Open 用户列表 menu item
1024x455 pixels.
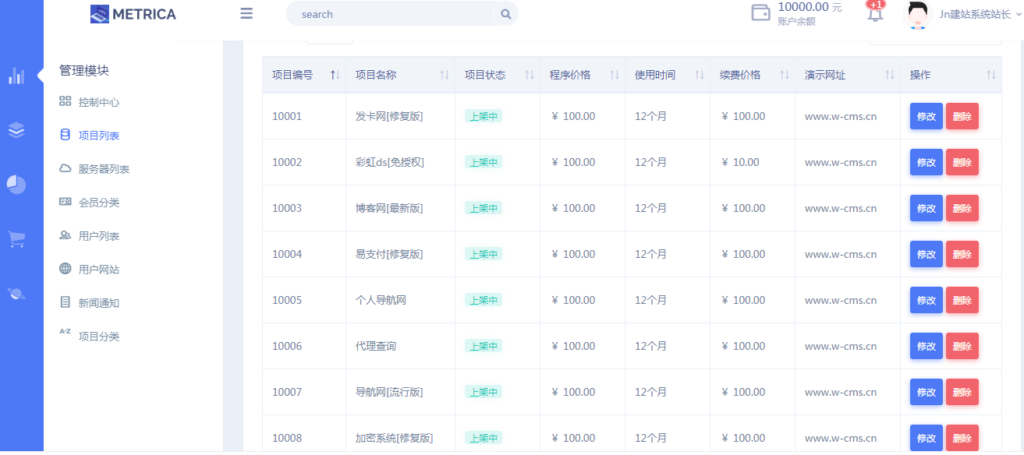tap(98, 236)
